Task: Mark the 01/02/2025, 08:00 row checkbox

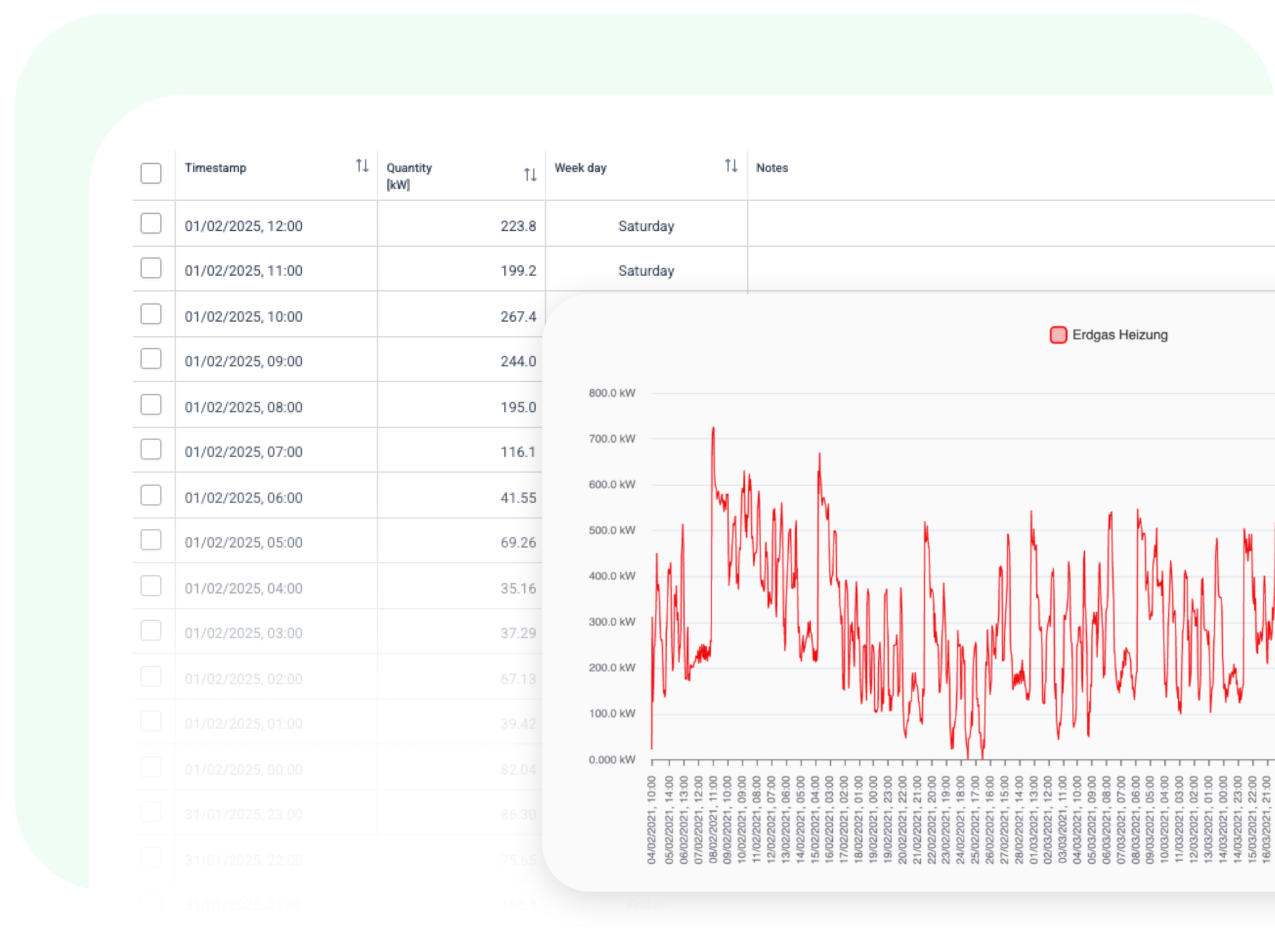Action: [151, 405]
